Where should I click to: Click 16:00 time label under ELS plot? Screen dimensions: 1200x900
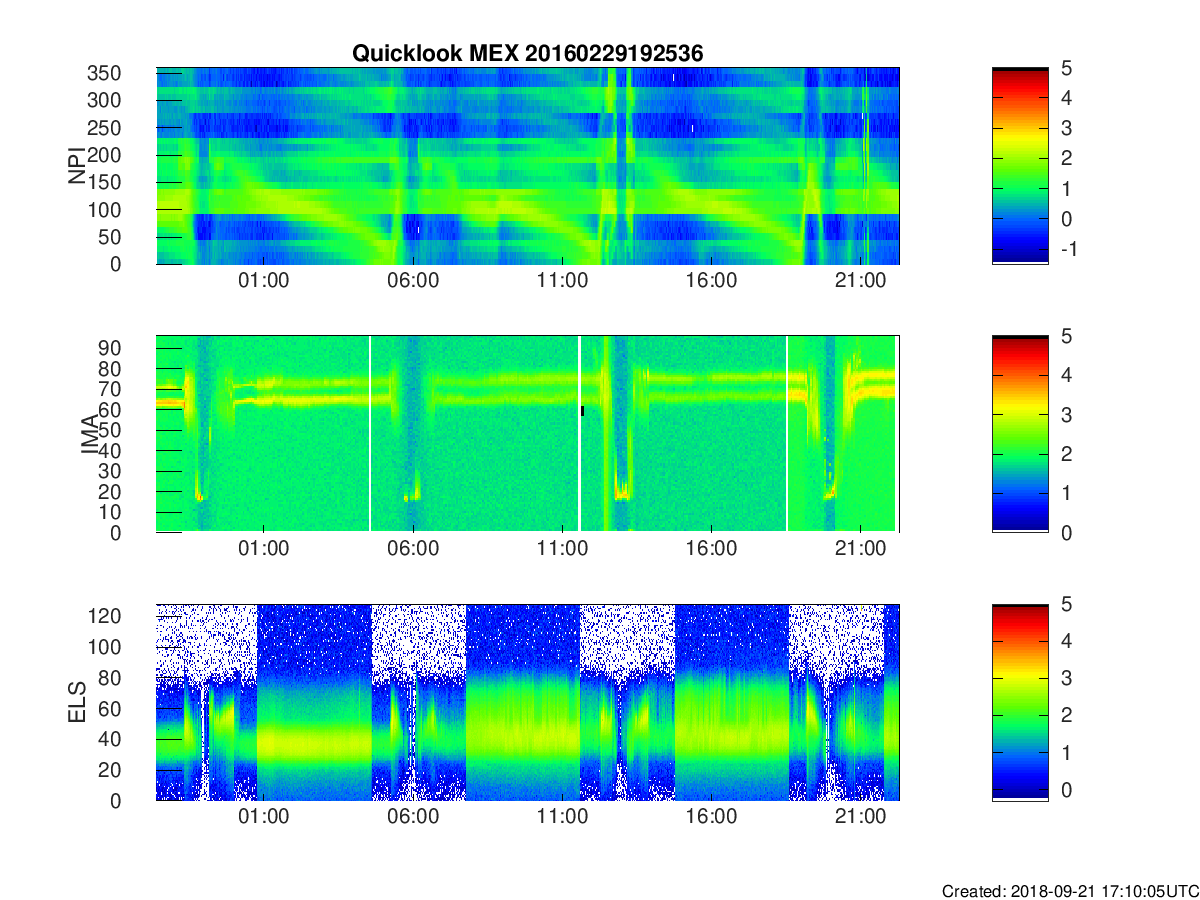(x=711, y=817)
